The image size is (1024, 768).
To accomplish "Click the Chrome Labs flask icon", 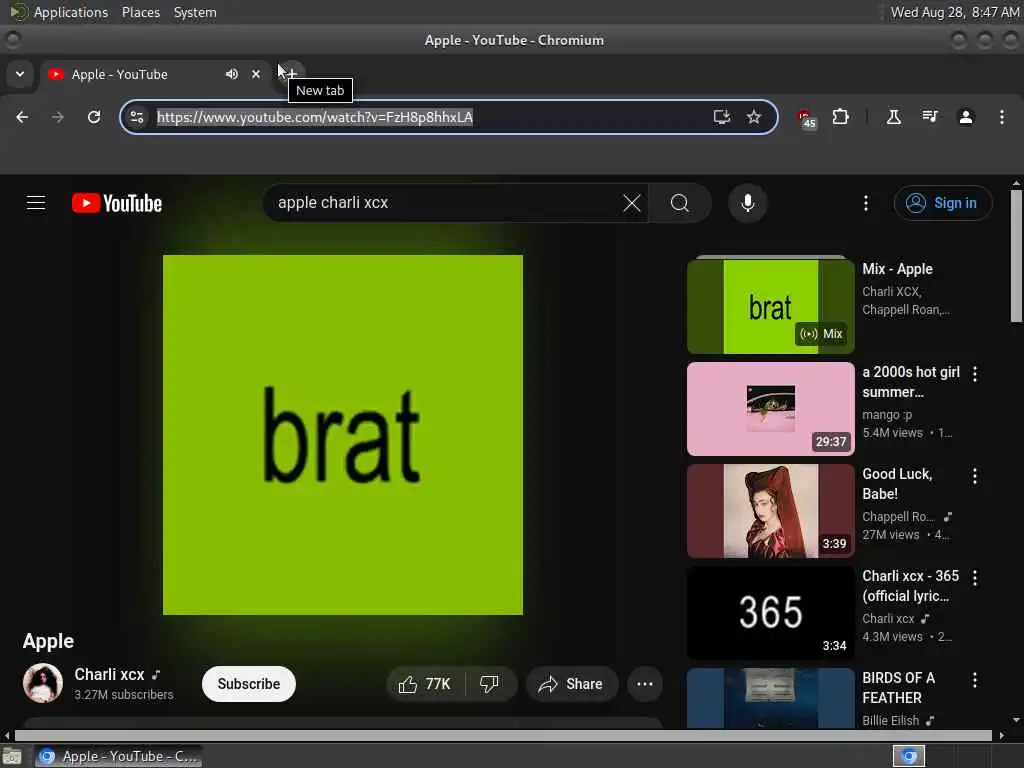I will (x=893, y=117).
